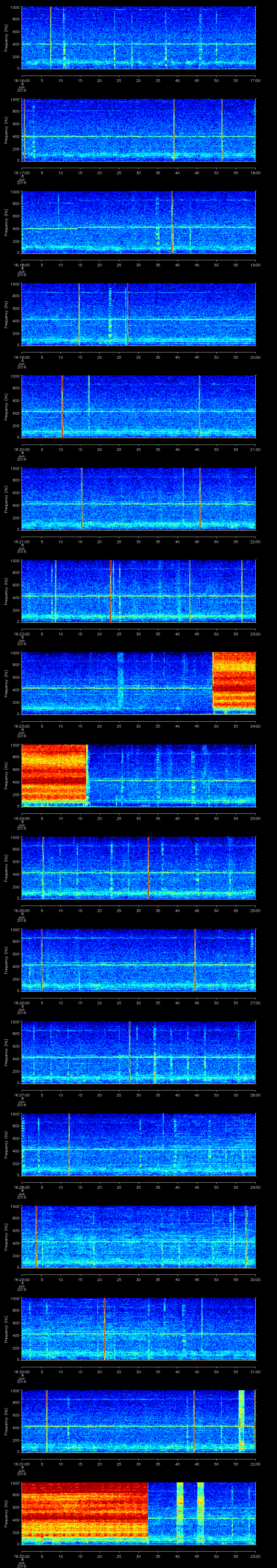Click the 16:31:00 start time label
The image size is (277, 1568).
point(21,1464)
